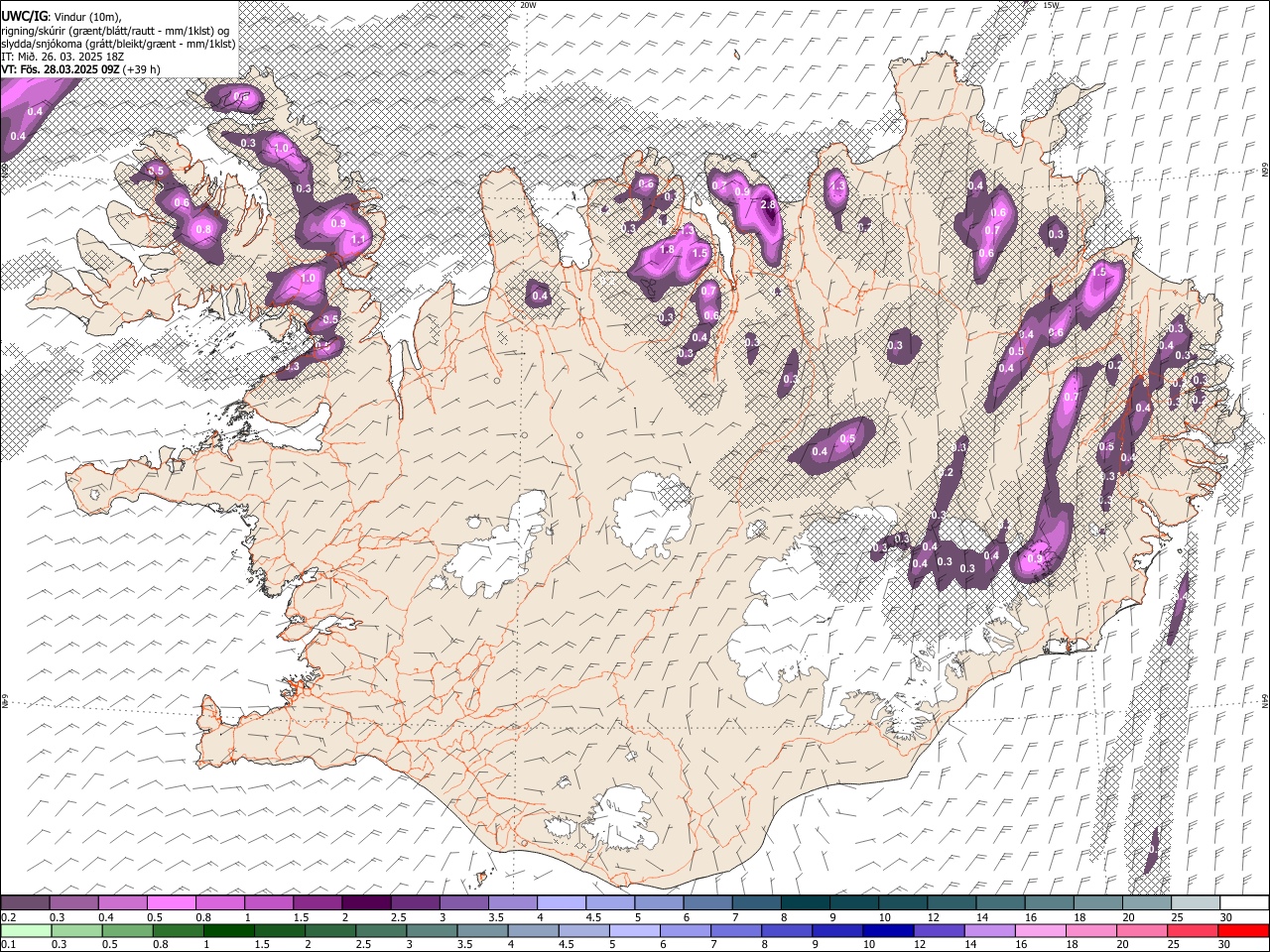This screenshot has width=1270, height=952.
Task: Select the bright red lower-row swatch starting at 30
Action: 1243,930
